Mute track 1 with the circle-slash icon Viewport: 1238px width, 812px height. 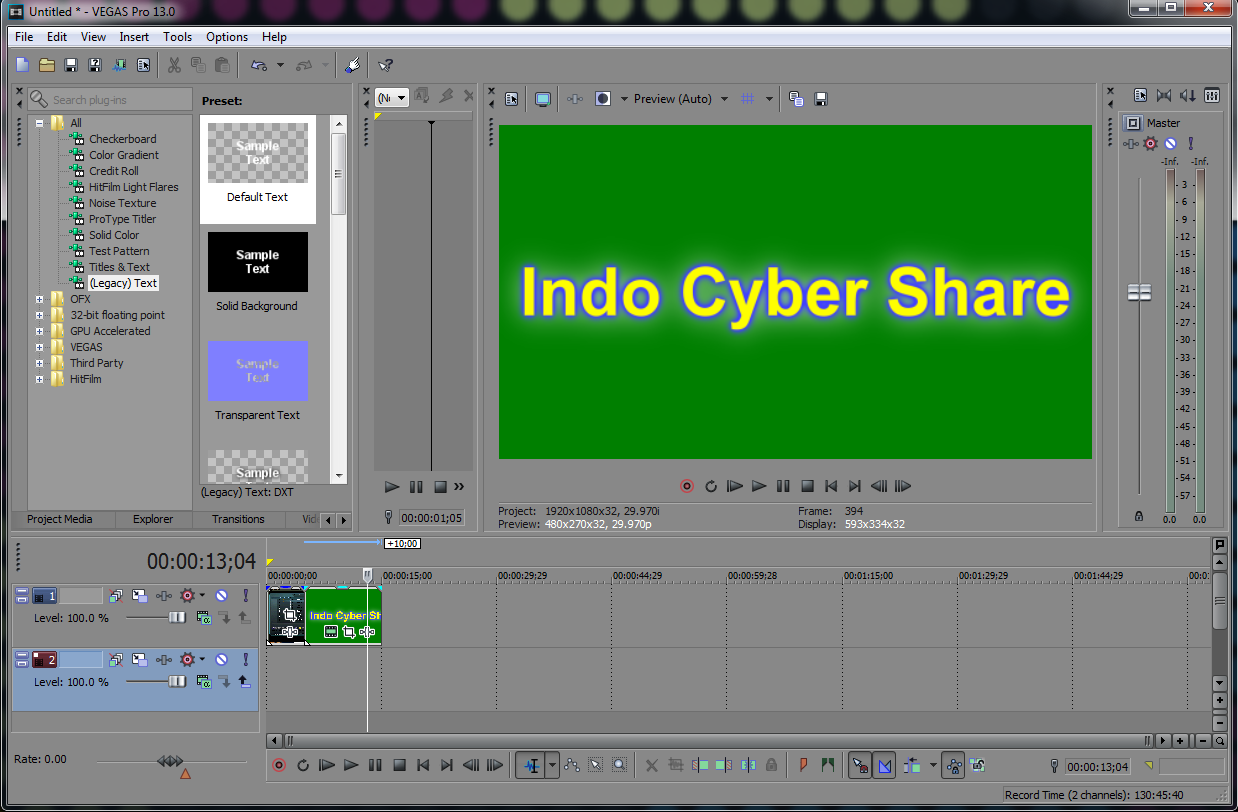click(221, 596)
